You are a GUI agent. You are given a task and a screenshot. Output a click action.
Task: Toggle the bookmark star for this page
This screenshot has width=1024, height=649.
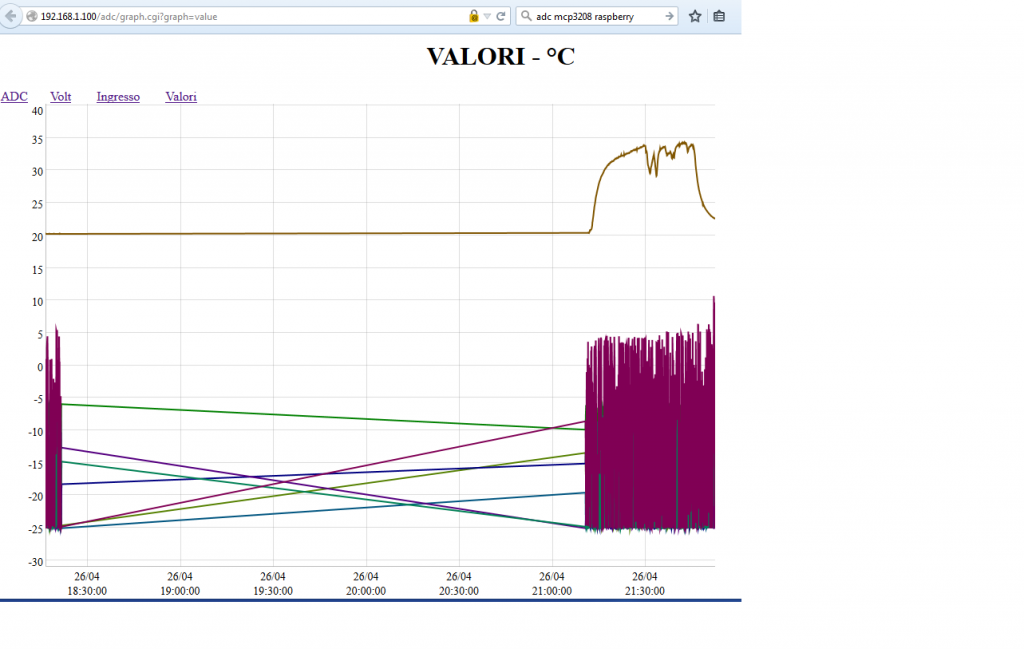[694, 15]
